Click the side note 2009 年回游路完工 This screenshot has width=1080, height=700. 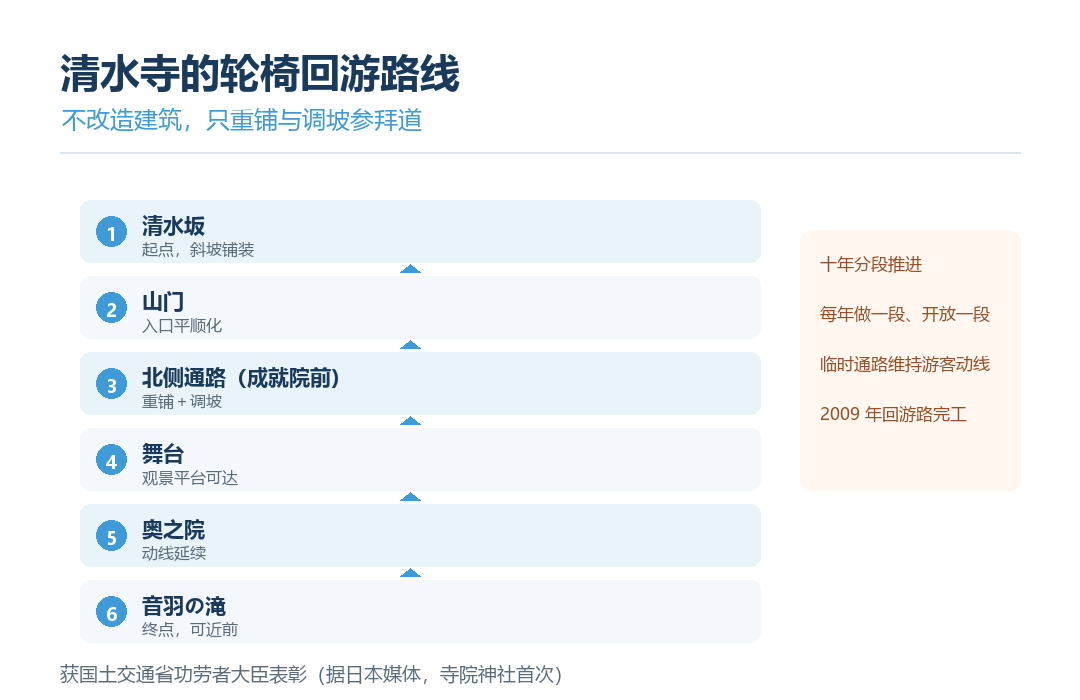pos(893,414)
